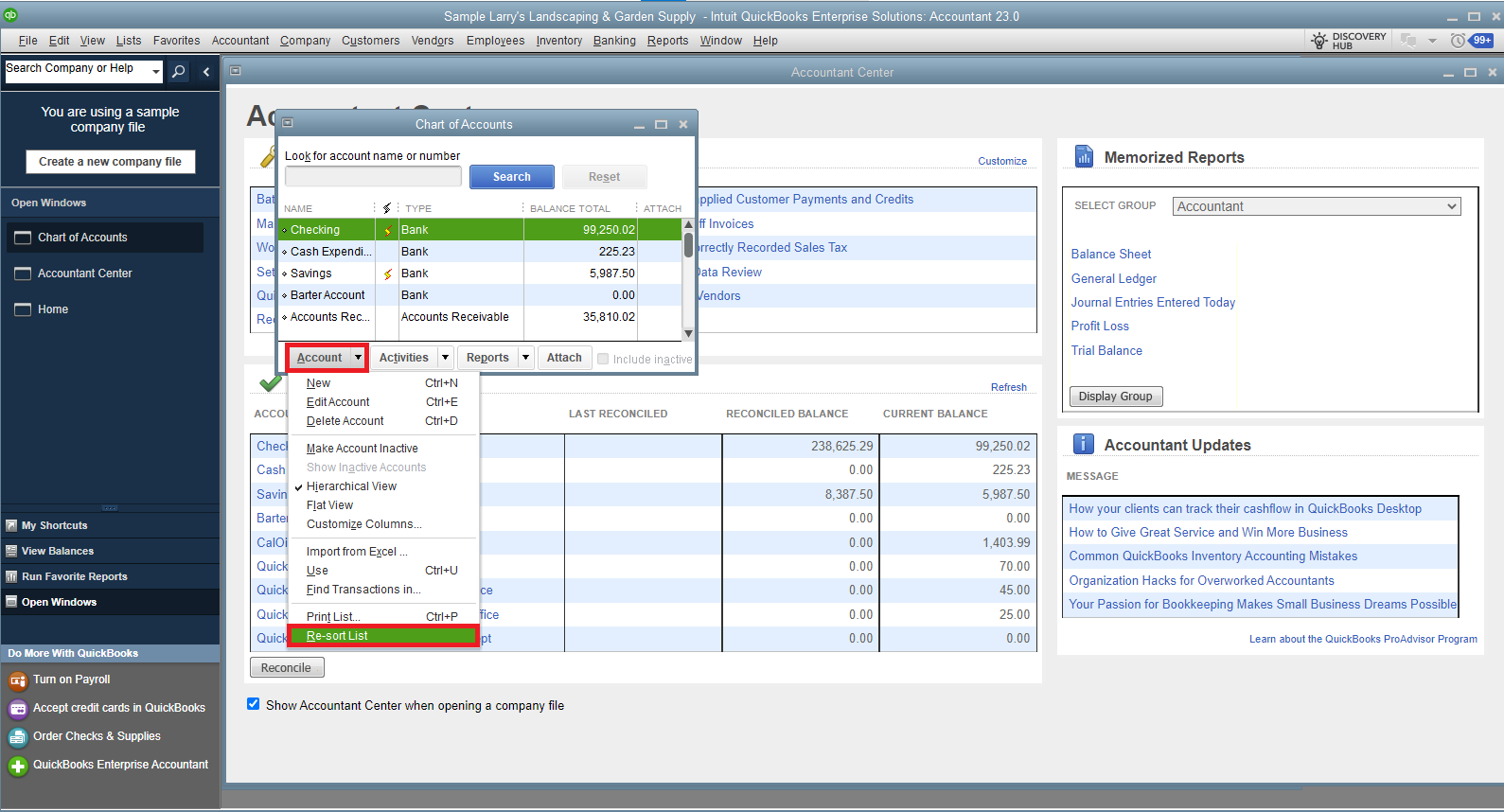Image resolution: width=1504 pixels, height=812 pixels.
Task: Click the Turn on Payroll icon
Action: coord(17,680)
